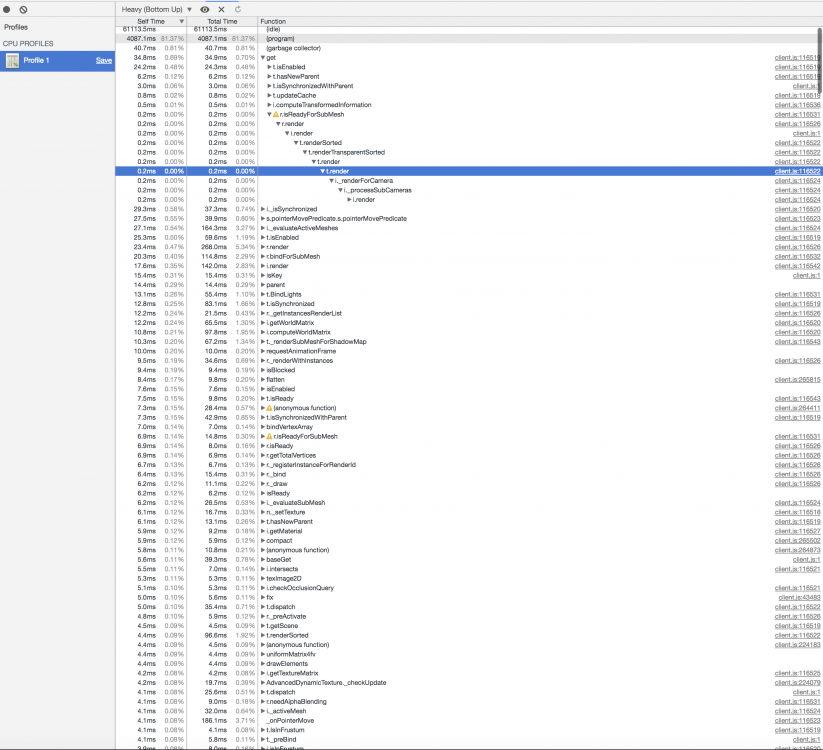Open client.js:265815 link on flatten row
Image resolution: width=823 pixels, height=750 pixels.
point(797,379)
